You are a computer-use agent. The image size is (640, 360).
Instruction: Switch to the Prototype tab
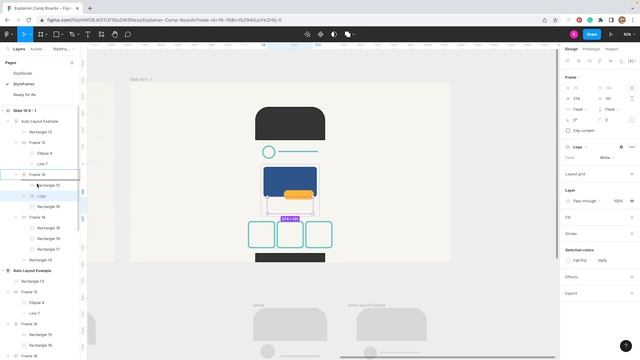tap(591, 49)
